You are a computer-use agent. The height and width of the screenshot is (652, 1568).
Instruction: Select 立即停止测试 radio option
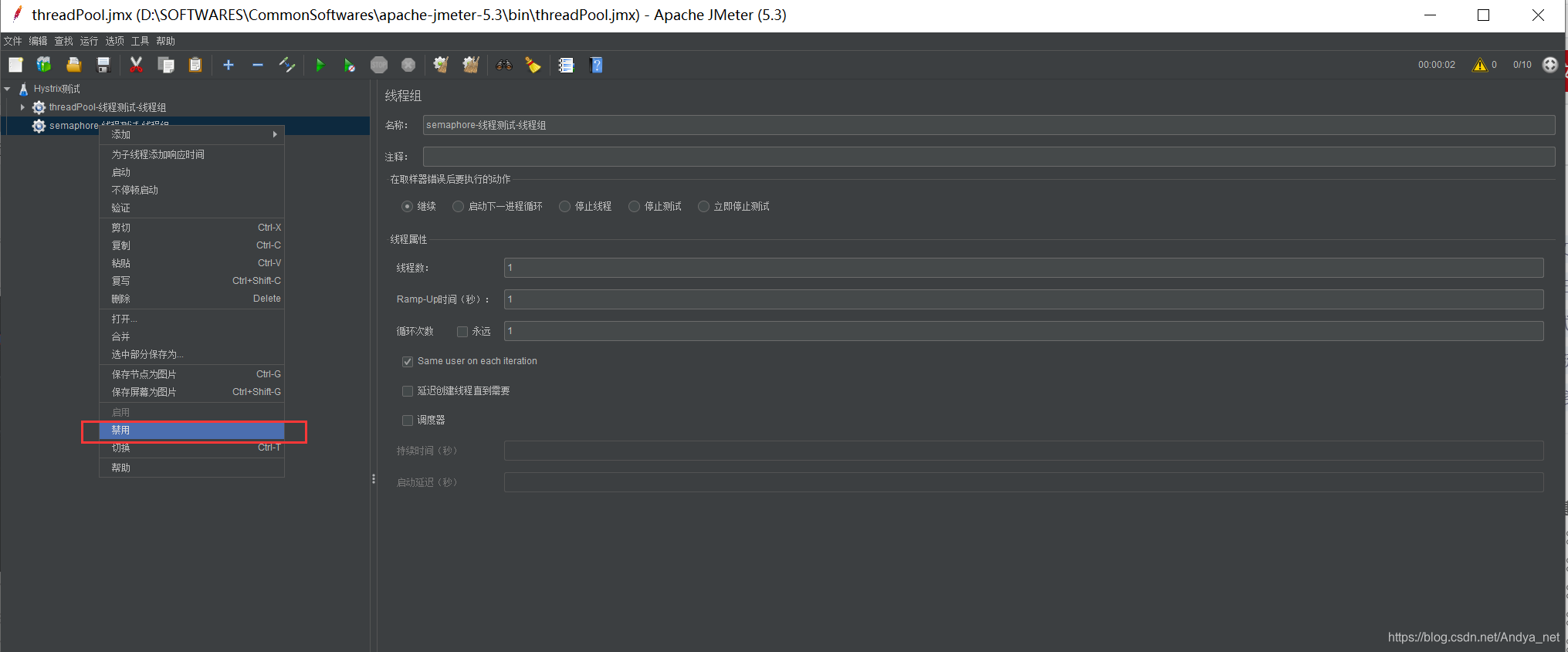click(703, 206)
